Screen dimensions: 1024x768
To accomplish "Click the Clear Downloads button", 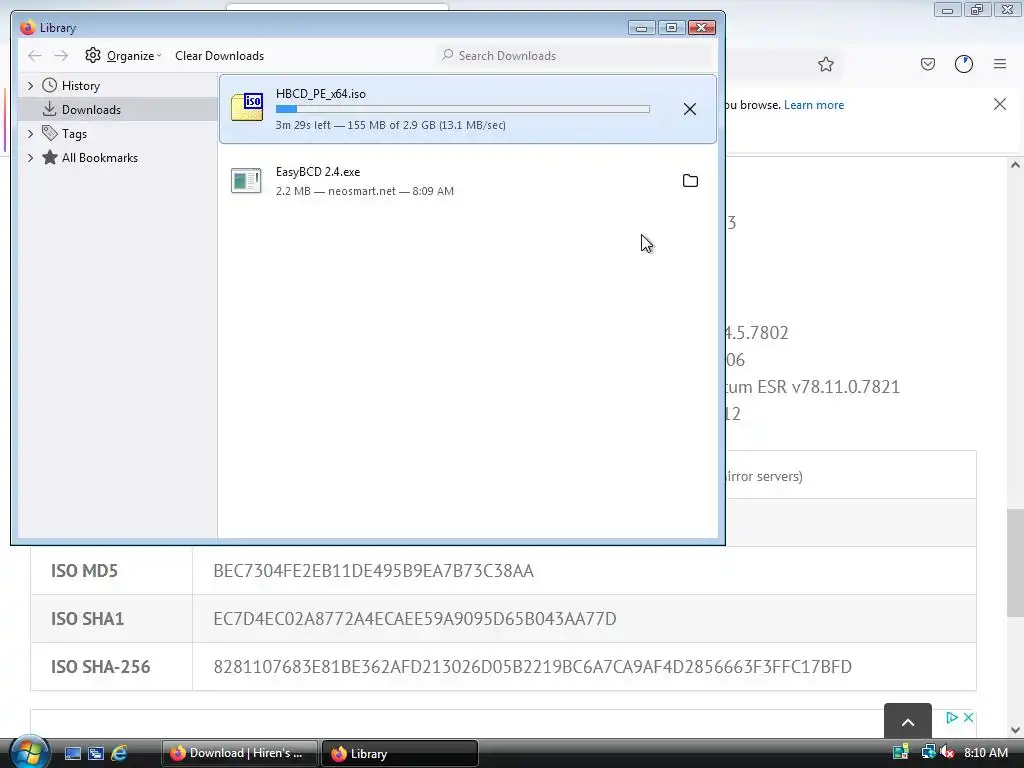I will pyautogui.click(x=219, y=56).
